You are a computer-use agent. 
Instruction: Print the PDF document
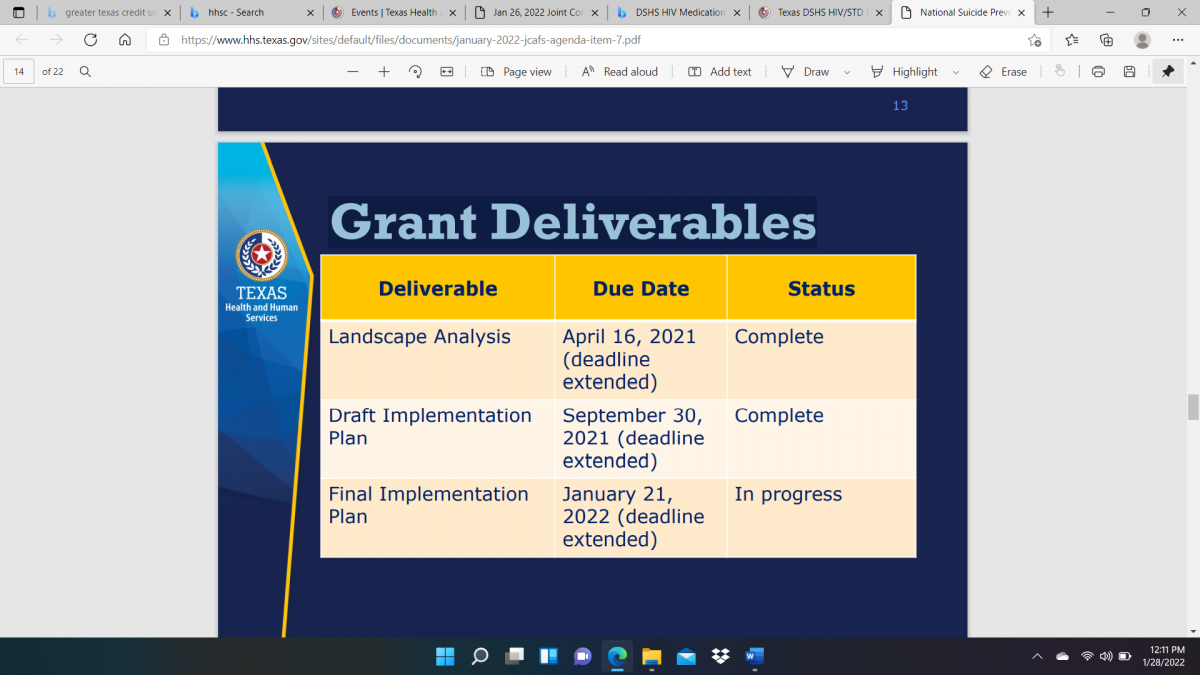(x=1098, y=72)
